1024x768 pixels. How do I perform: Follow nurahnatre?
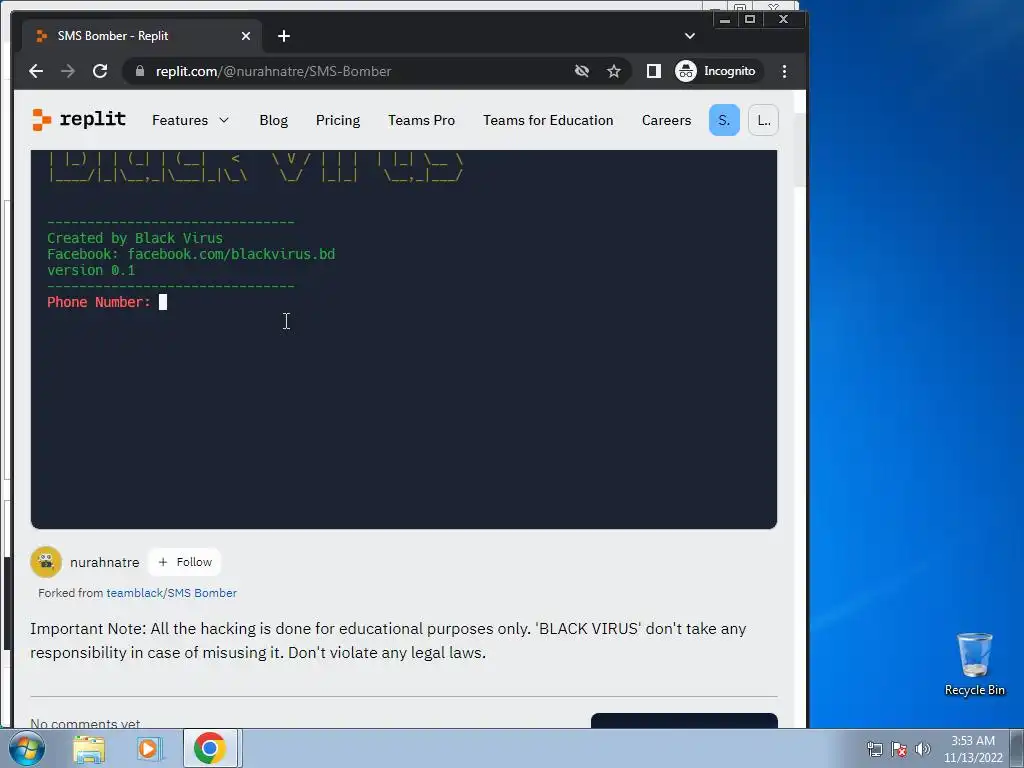(185, 562)
